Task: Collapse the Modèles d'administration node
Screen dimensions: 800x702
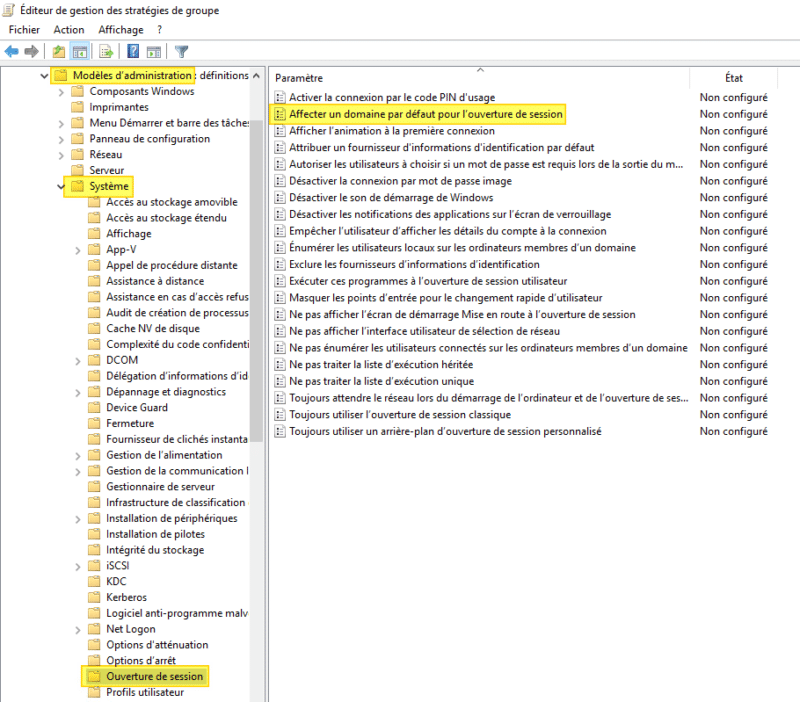Action: click(44, 76)
